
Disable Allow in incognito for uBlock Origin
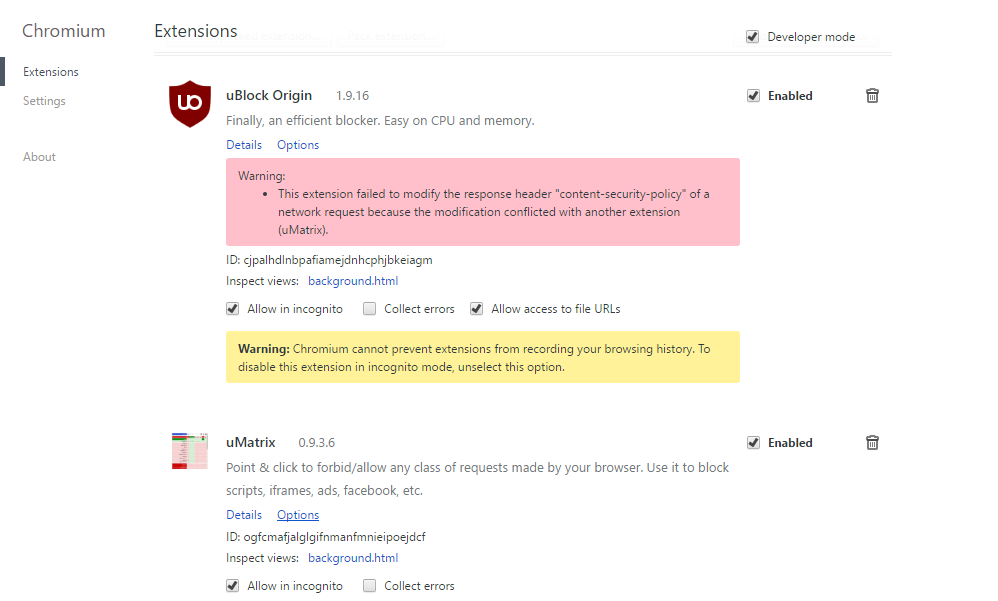tap(232, 308)
